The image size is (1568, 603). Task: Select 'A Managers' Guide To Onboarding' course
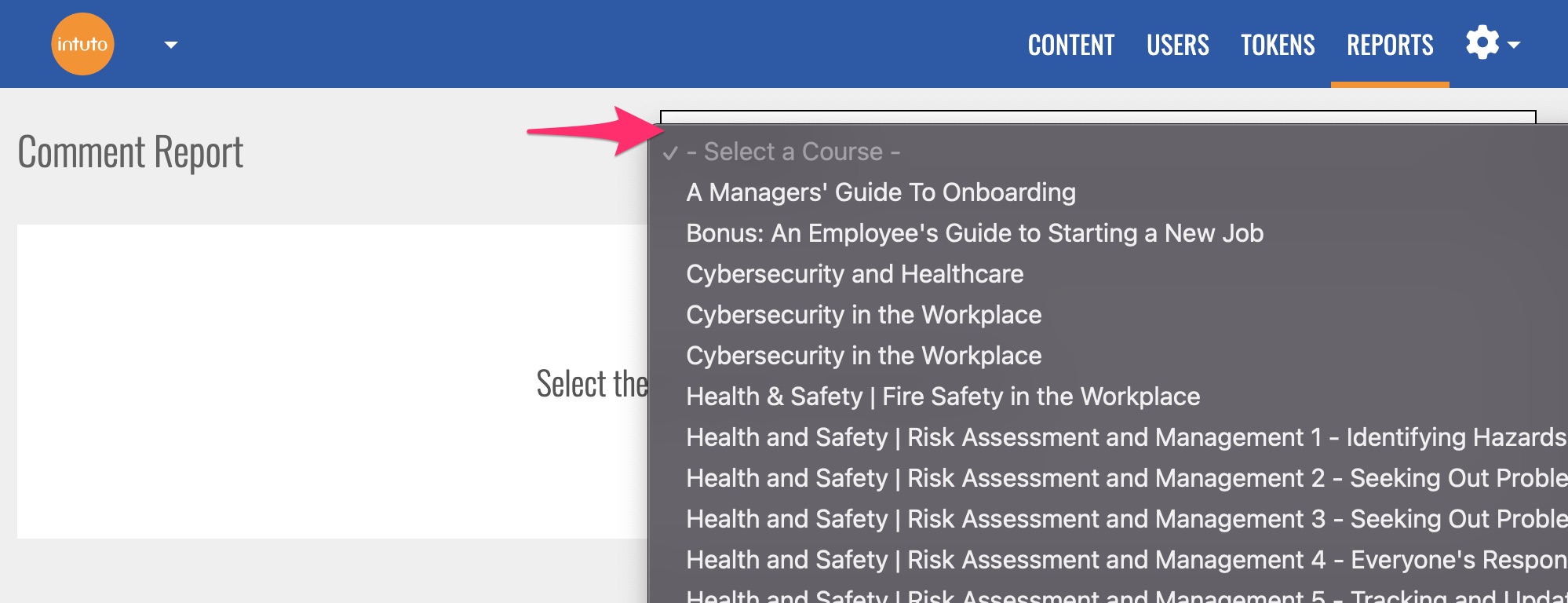881,192
